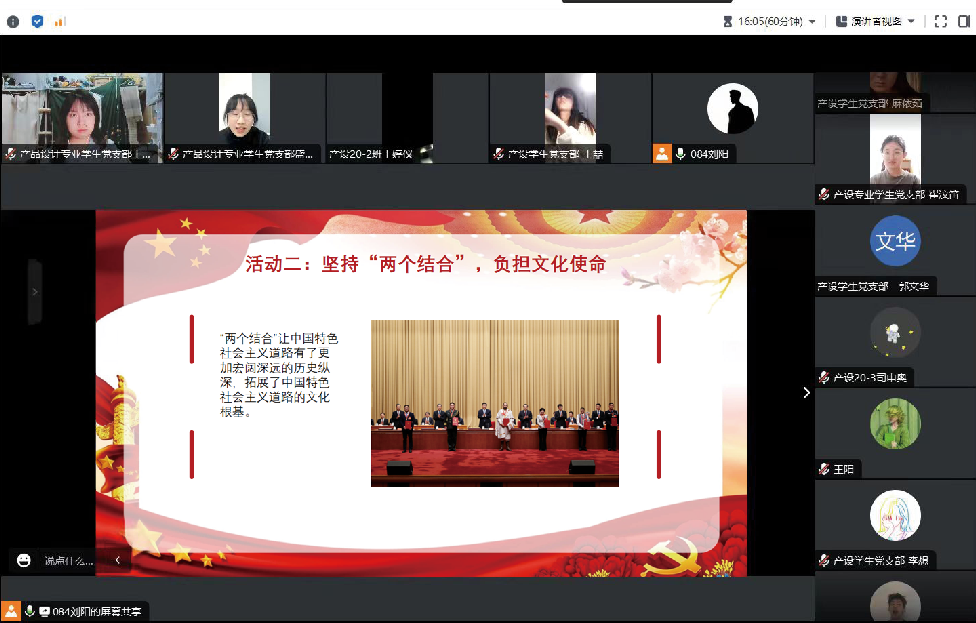
Task: Open the blue security shield icon
Action: 37,21
